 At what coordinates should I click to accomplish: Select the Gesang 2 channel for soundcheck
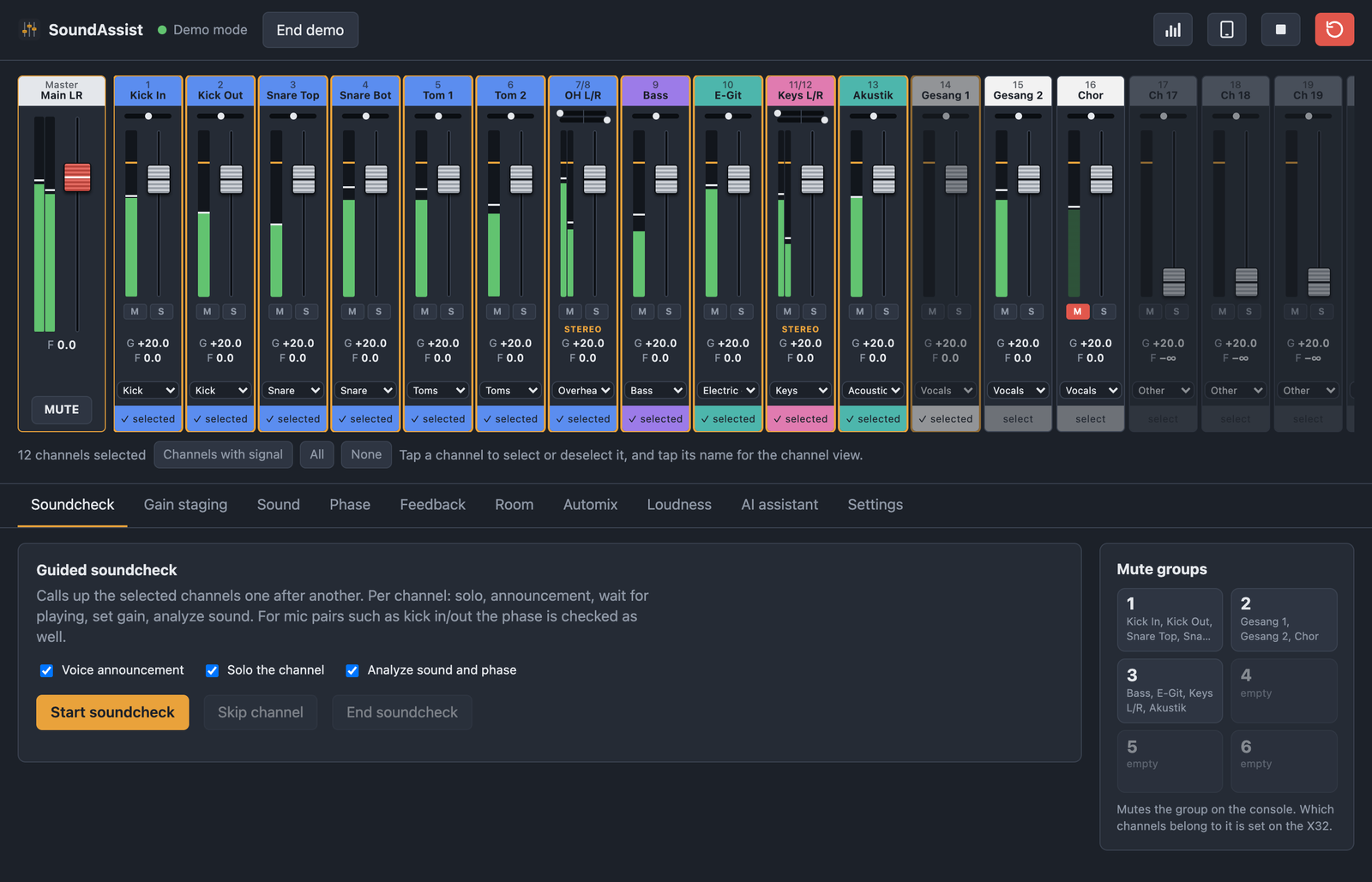1018,419
